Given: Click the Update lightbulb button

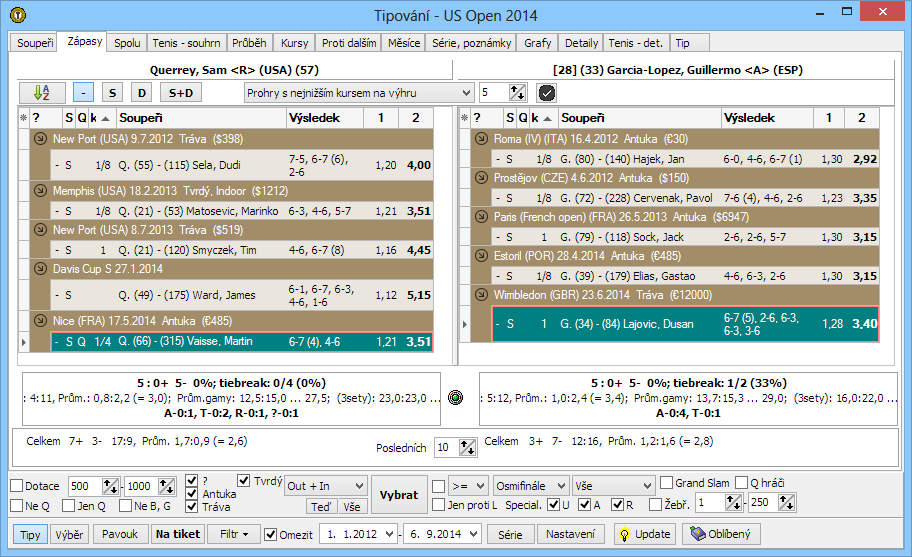Looking at the screenshot, I should click(644, 534).
